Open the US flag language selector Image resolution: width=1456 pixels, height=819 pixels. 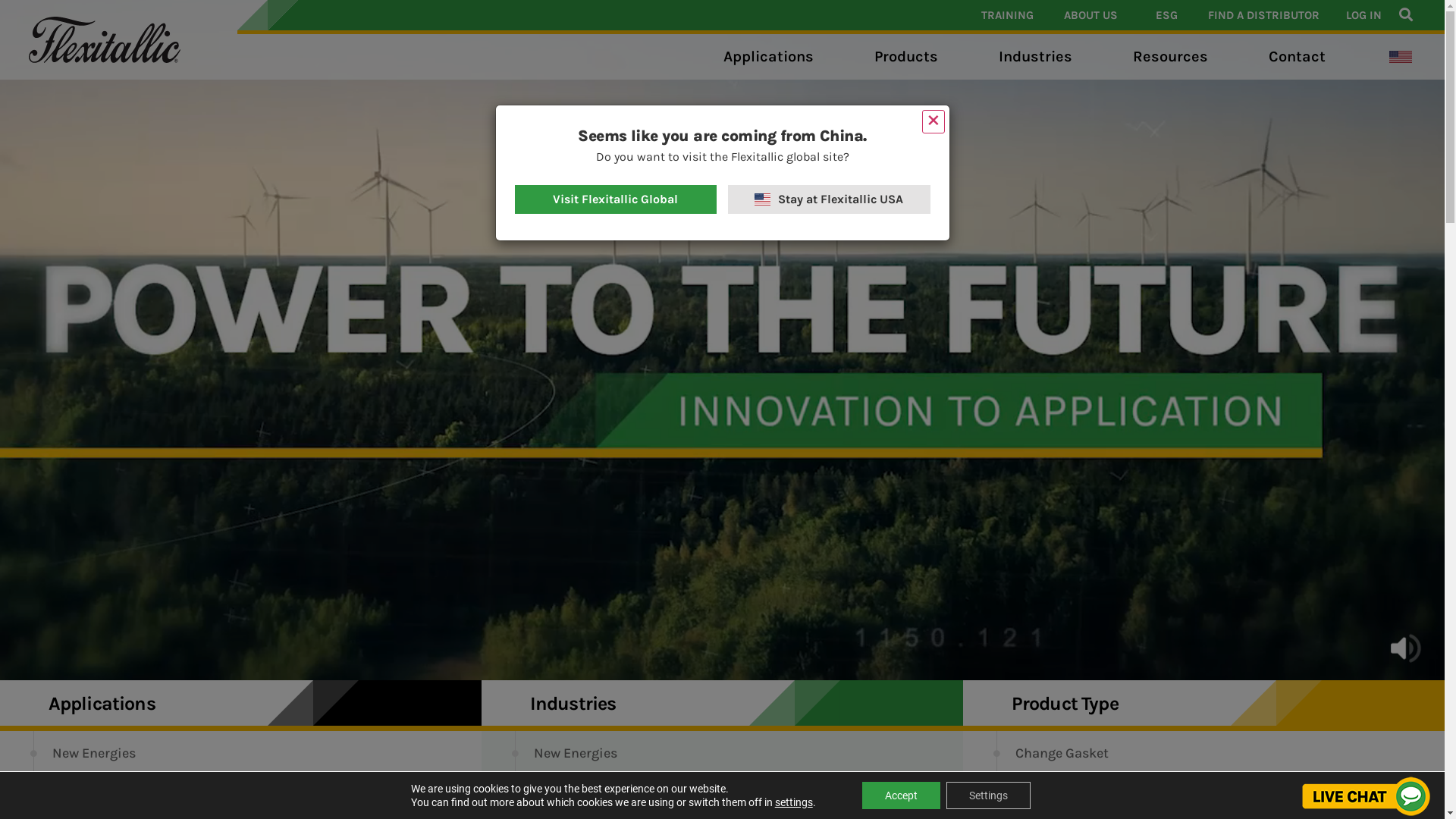click(1400, 57)
